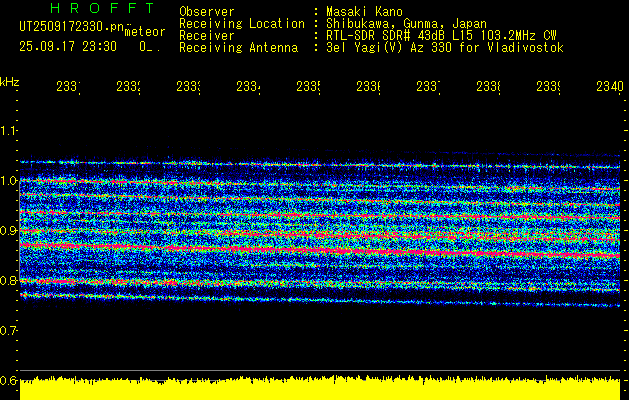
Task: Click the 2335 time axis label
Action: [x=308, y=87]
